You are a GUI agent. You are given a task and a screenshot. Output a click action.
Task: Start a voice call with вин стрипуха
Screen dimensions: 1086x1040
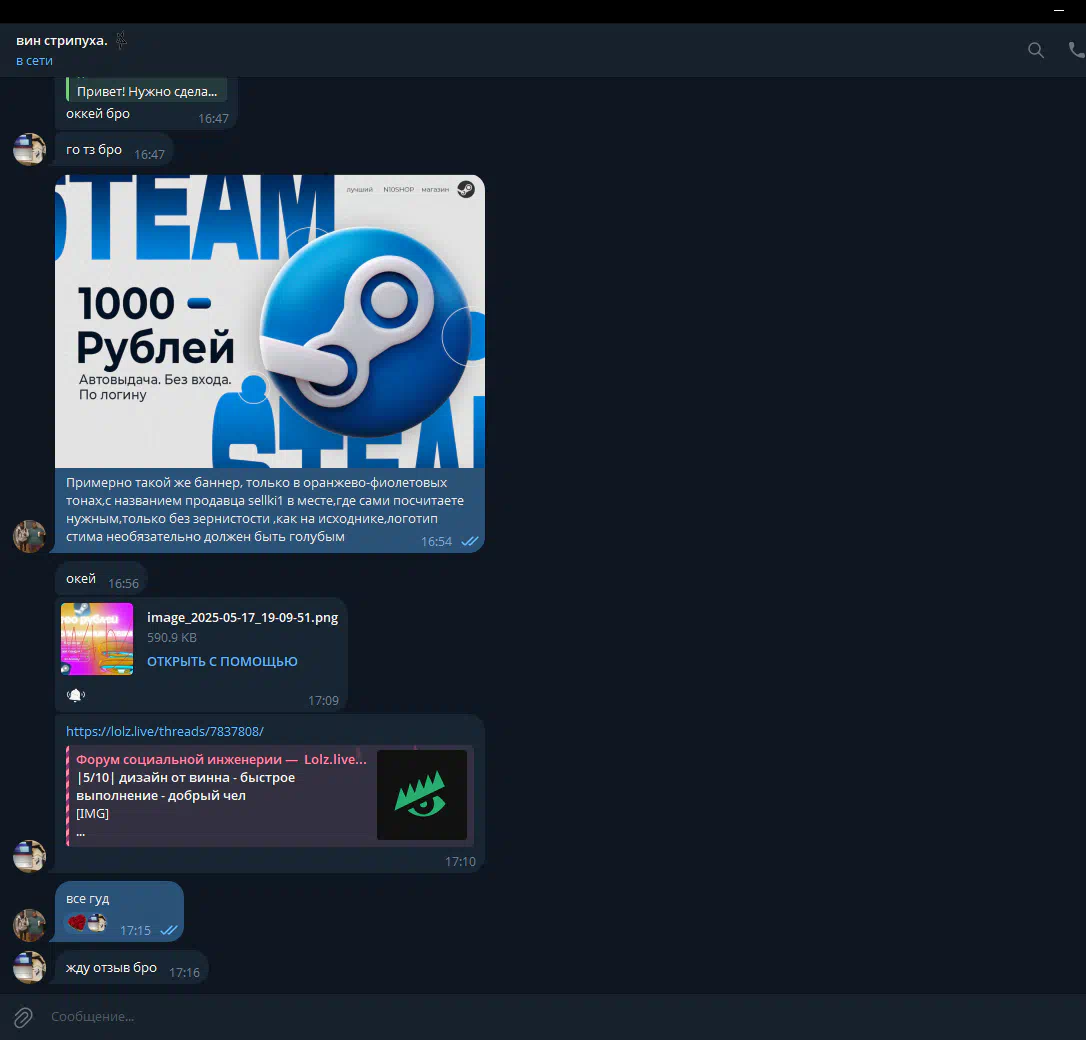tap(1076, 50)
